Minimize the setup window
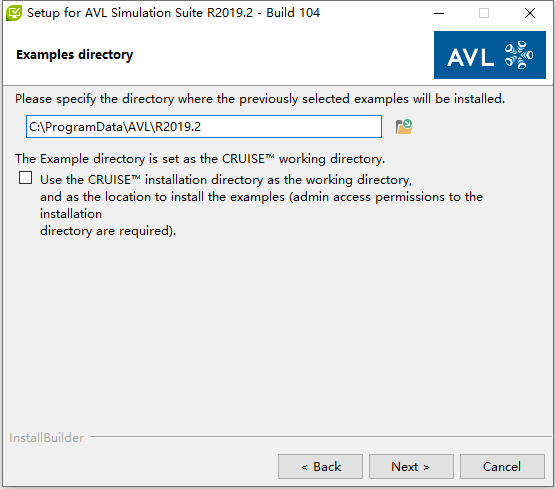Image resolution: width=556 pixels, height=489 pixels. (x=439, y=13)
